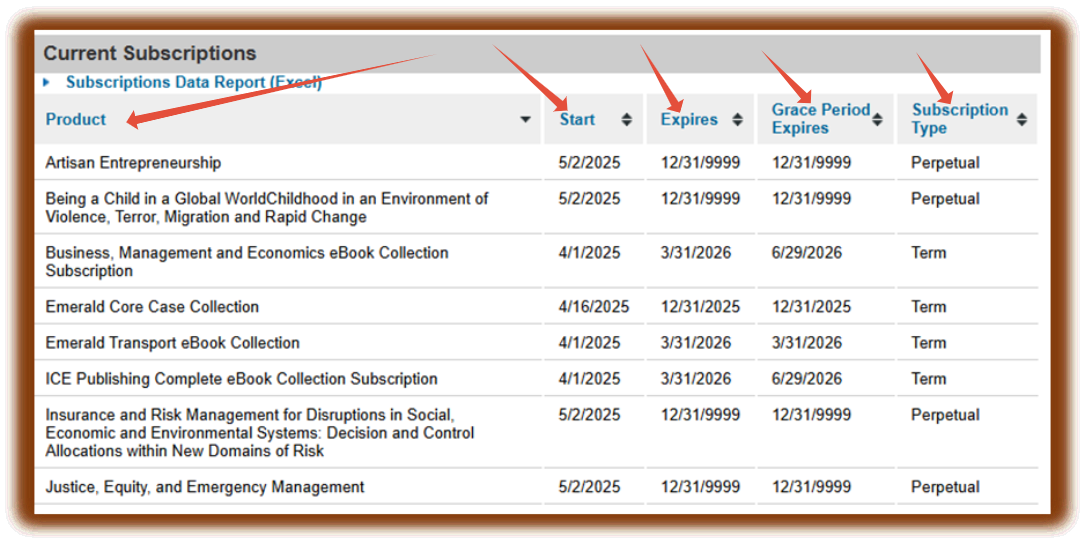1085x544 pixels.
Task: Click sort arrows icon next to Start
Action: (626, 119)
